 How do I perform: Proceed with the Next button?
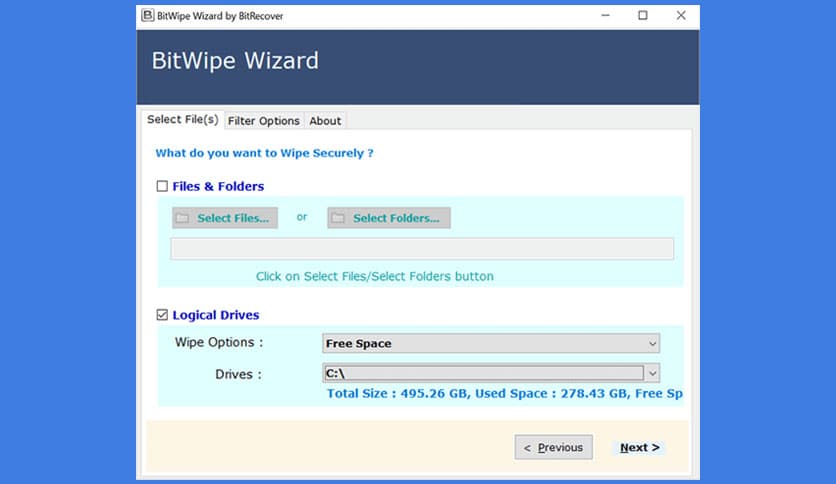[639, 447]
